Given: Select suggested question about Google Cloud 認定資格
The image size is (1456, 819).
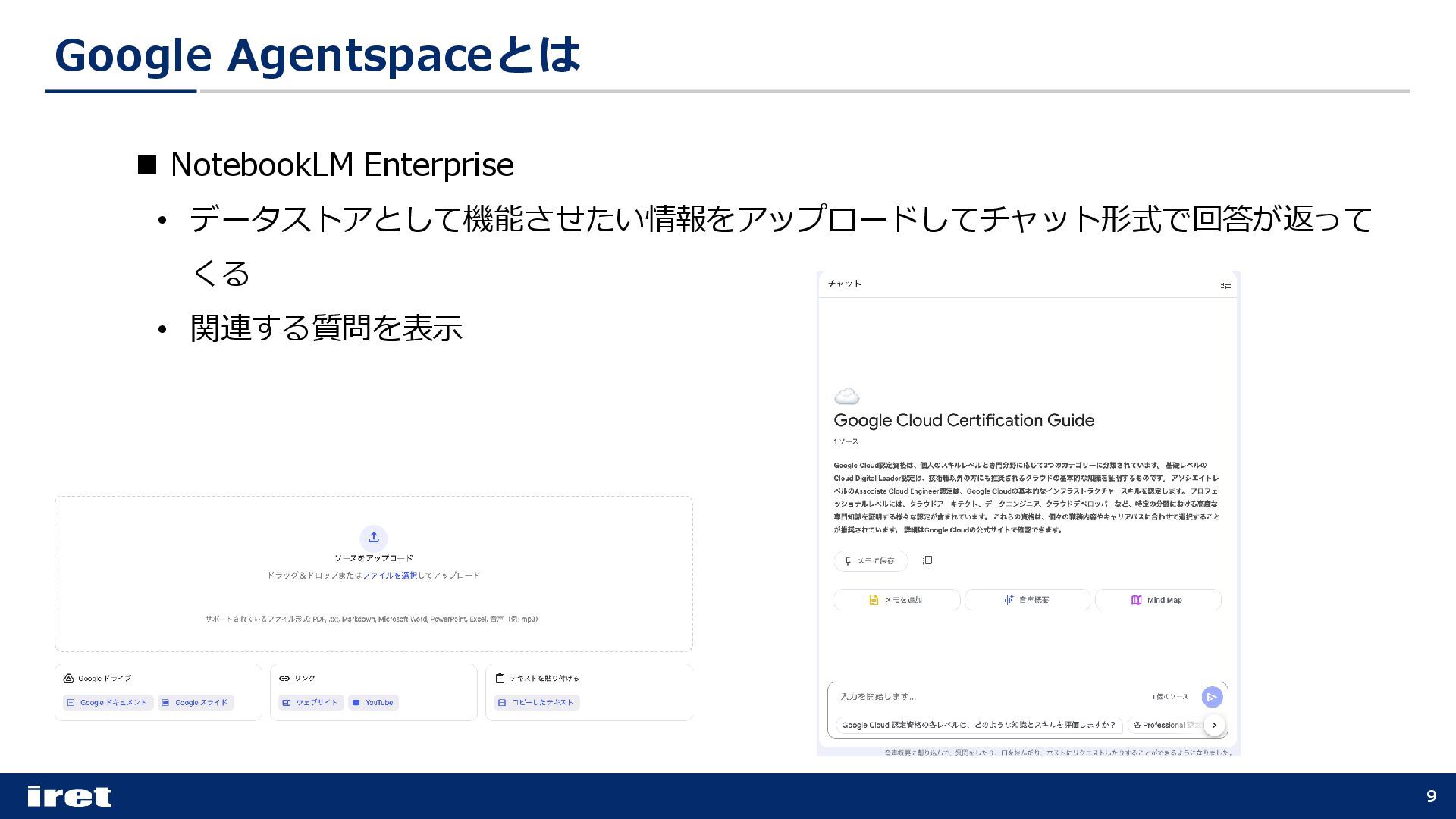Looking at the screenshot, I should (x=979, y=725).
